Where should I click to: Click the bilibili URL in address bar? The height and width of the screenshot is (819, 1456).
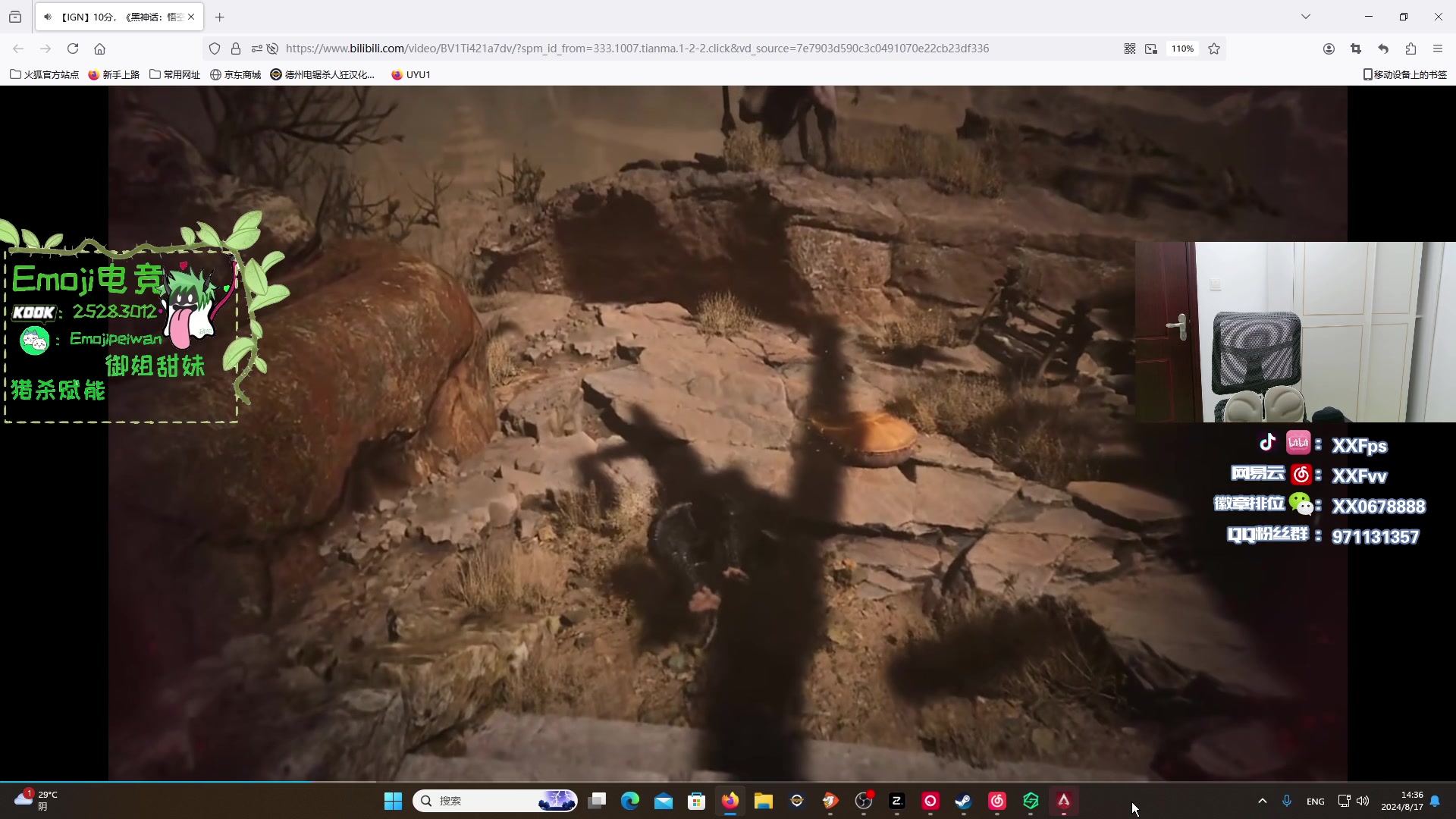tap(637, 49)
